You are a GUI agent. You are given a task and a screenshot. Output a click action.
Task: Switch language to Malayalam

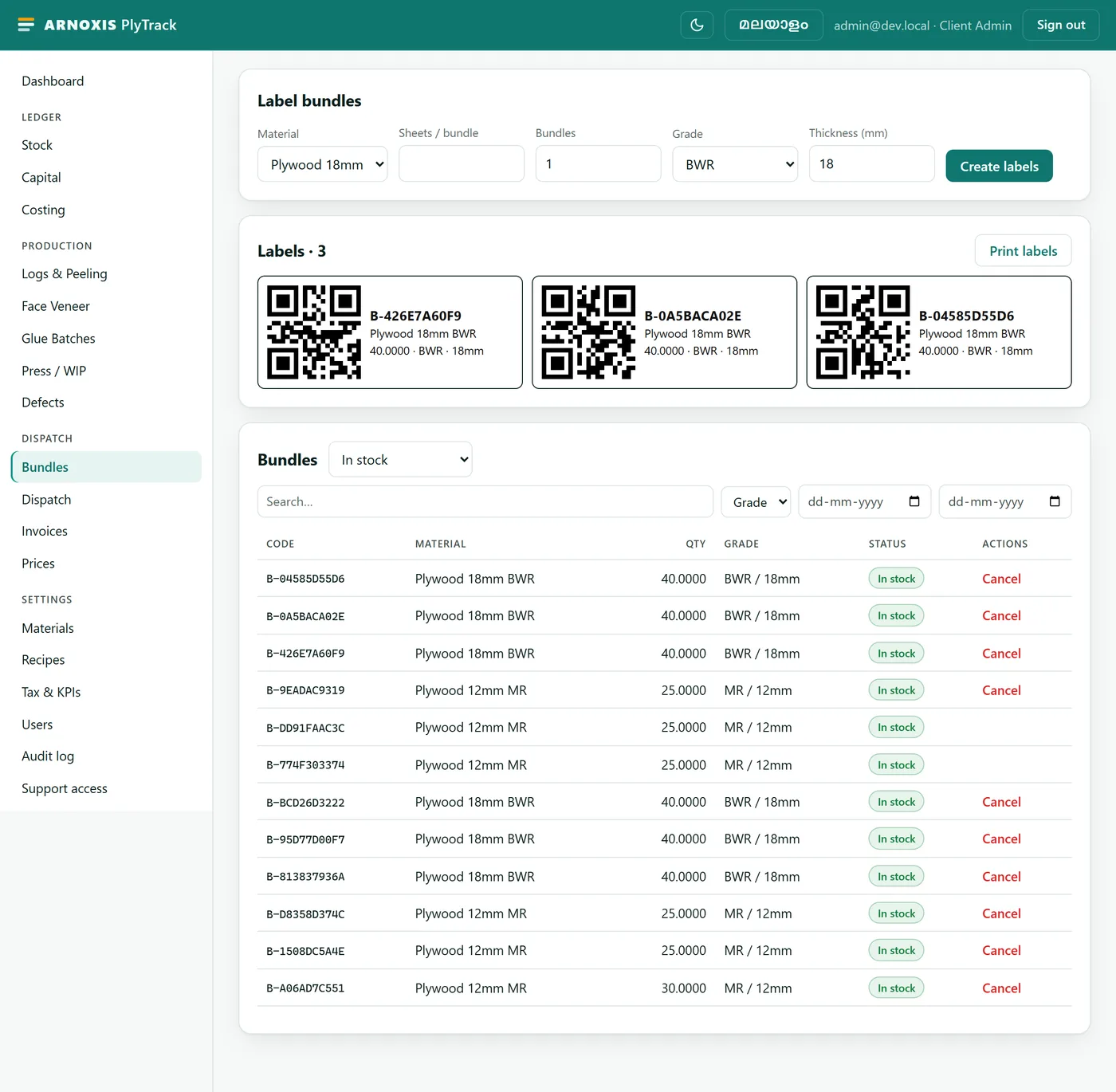[773, 25]
